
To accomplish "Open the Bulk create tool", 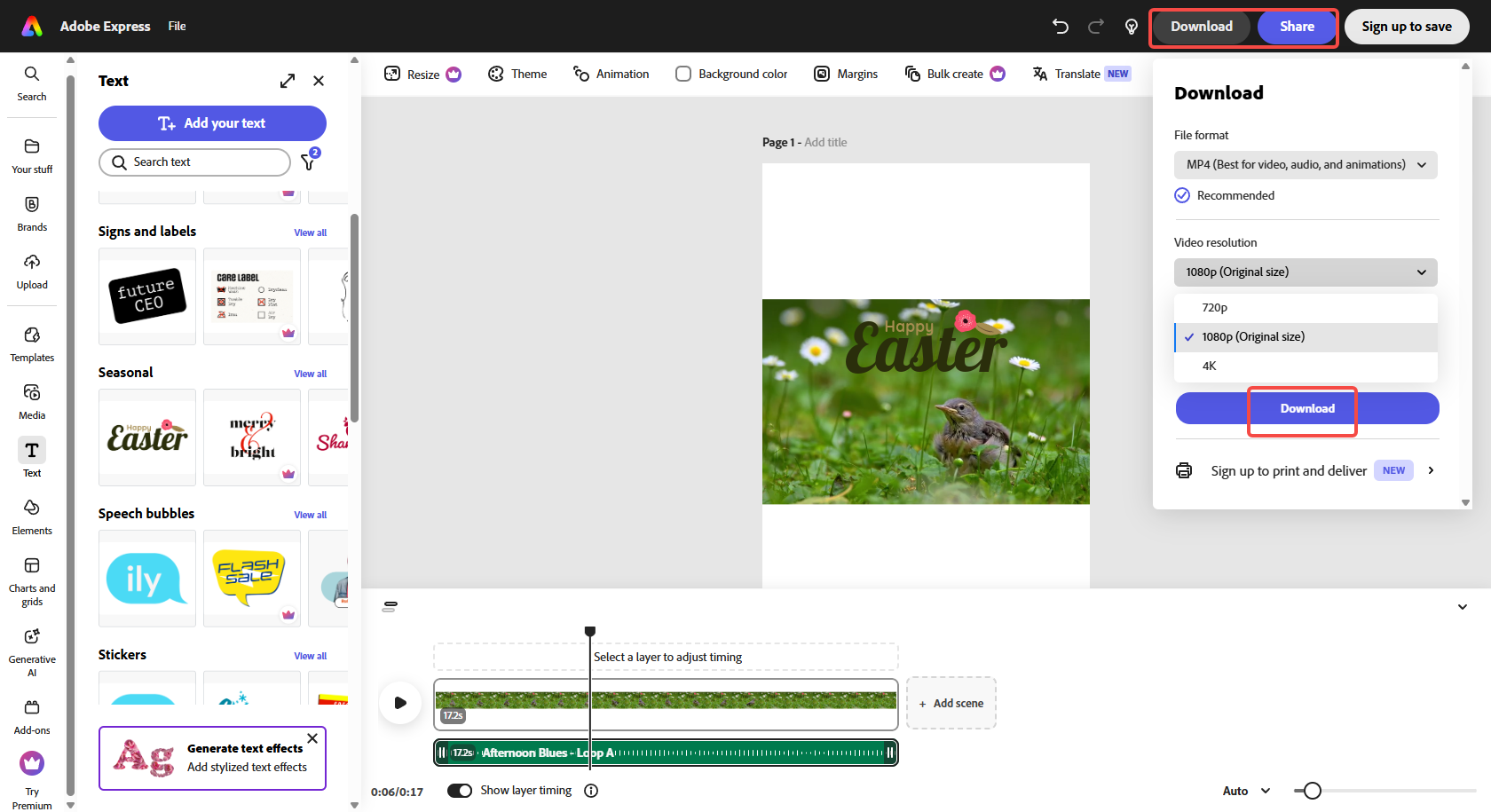I will [x=954, y=74].
